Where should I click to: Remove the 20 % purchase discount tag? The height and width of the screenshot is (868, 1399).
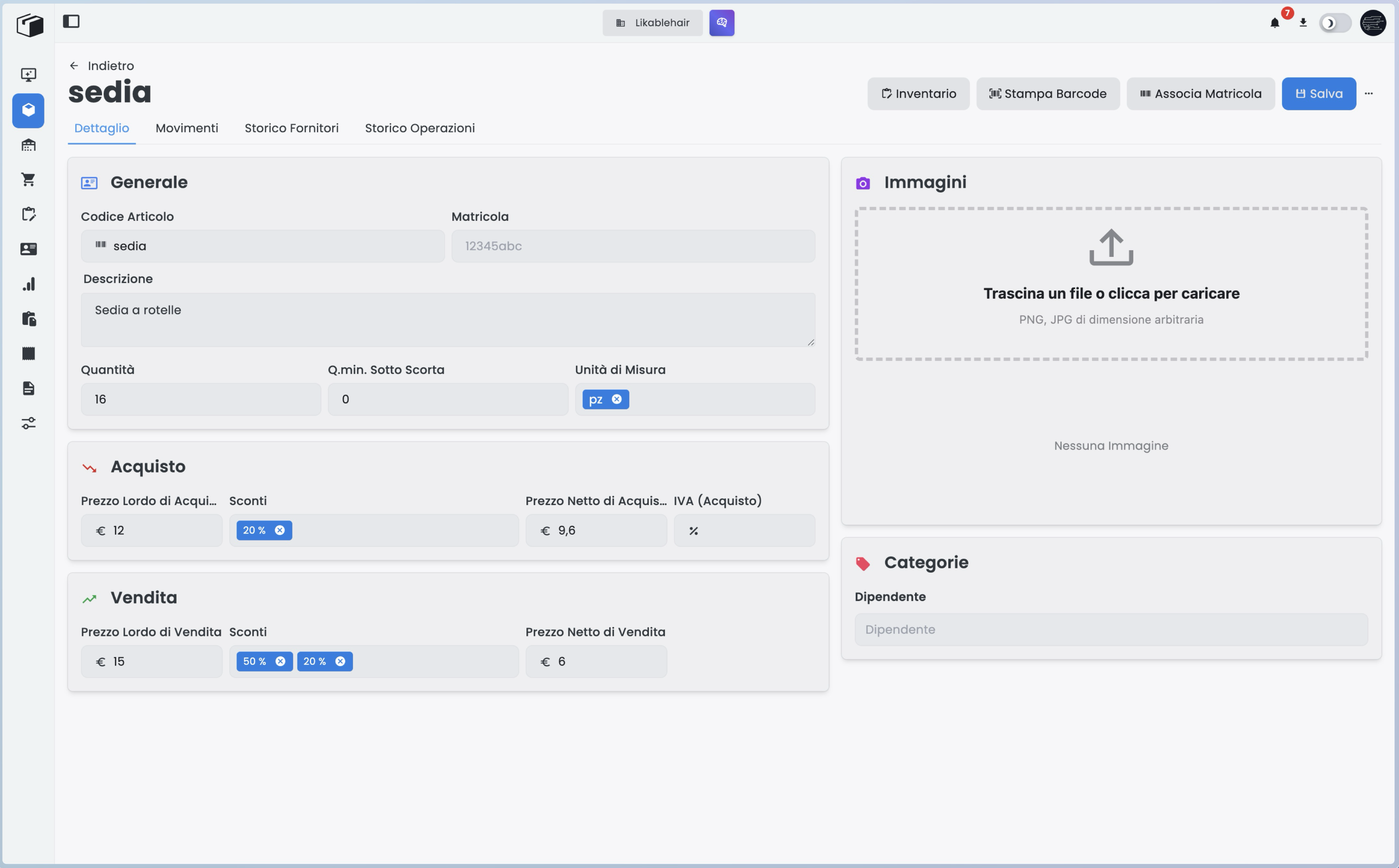(x=279, y=531)
